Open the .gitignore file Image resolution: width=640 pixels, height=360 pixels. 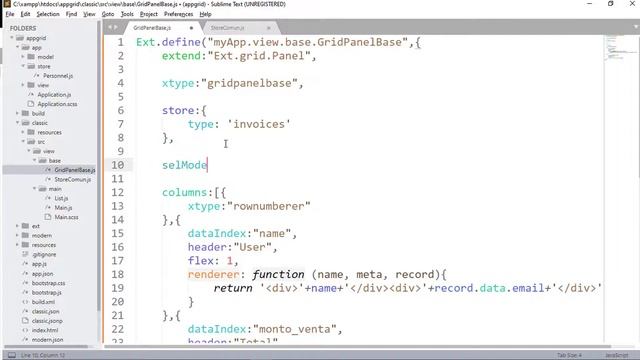(44, 254)
